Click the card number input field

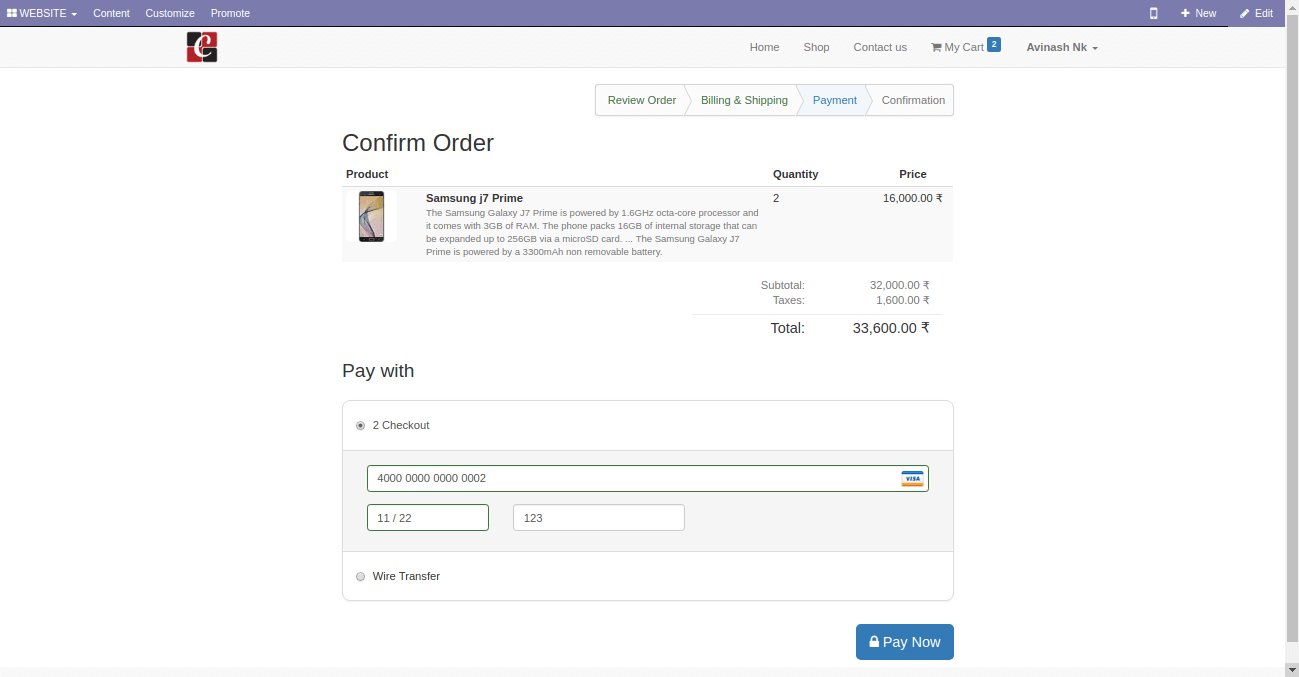pos(647,478)
